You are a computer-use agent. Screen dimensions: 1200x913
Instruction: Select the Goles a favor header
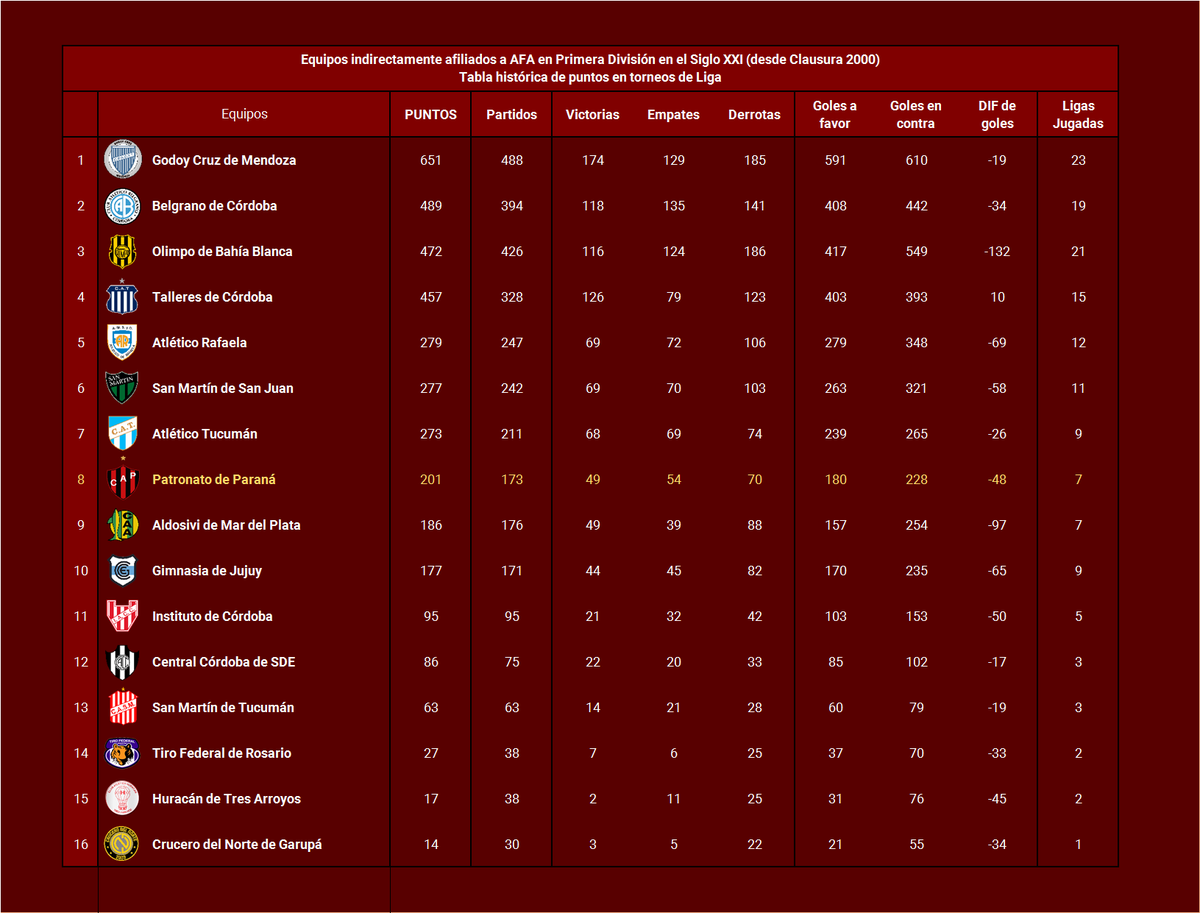click(x=835, y=114)
